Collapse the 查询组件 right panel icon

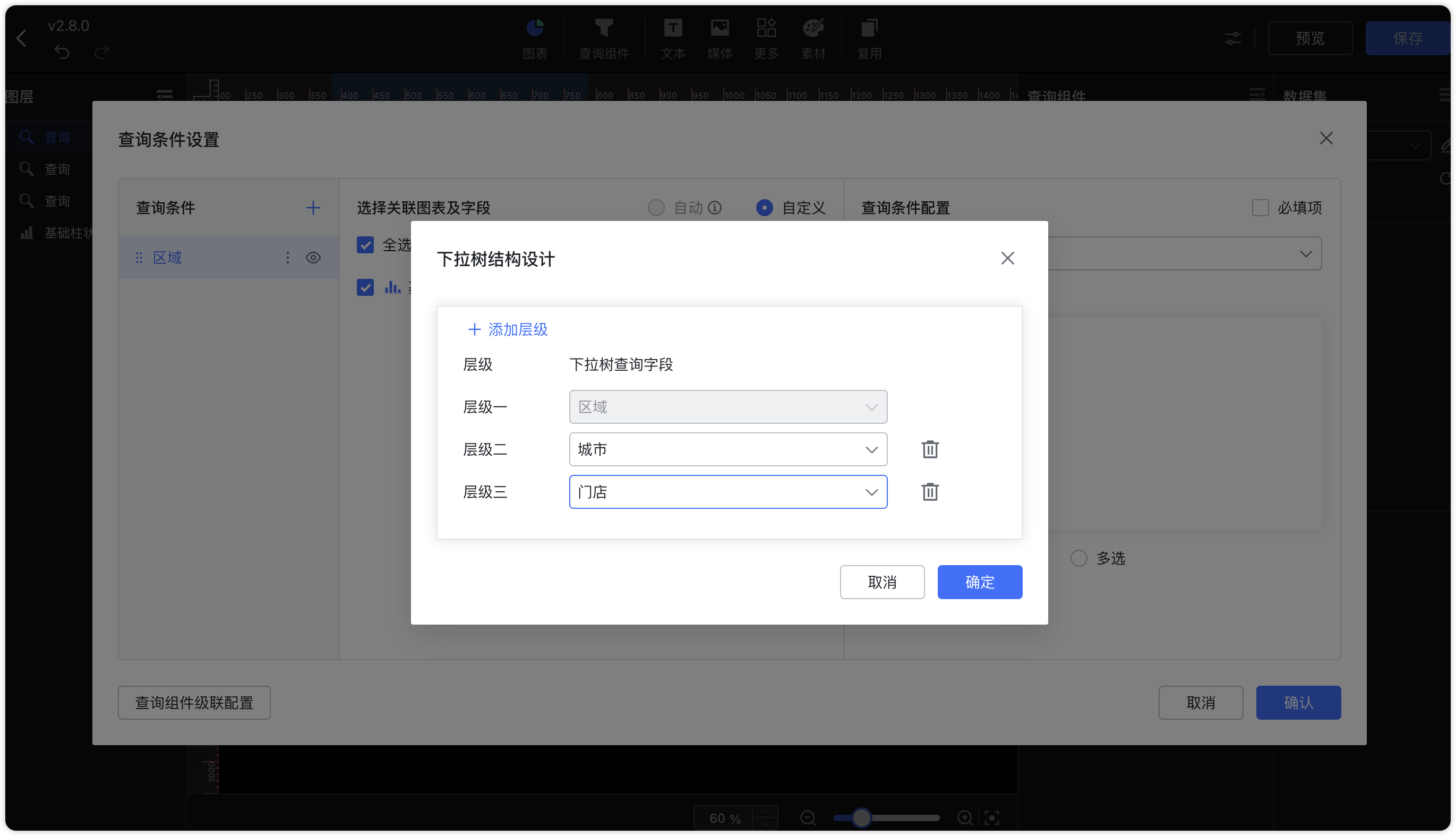coord(1257,95)
